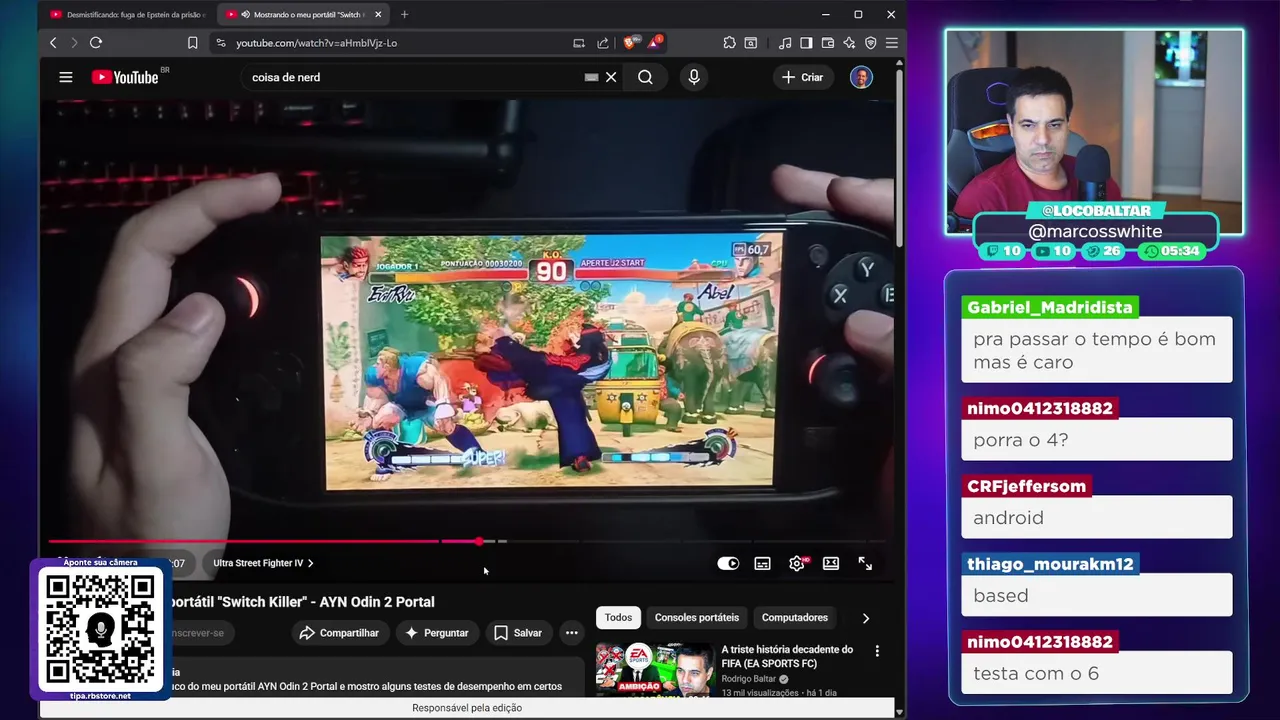
Task: Click the browser address bar URL
Action: click(x=316, y=43)
